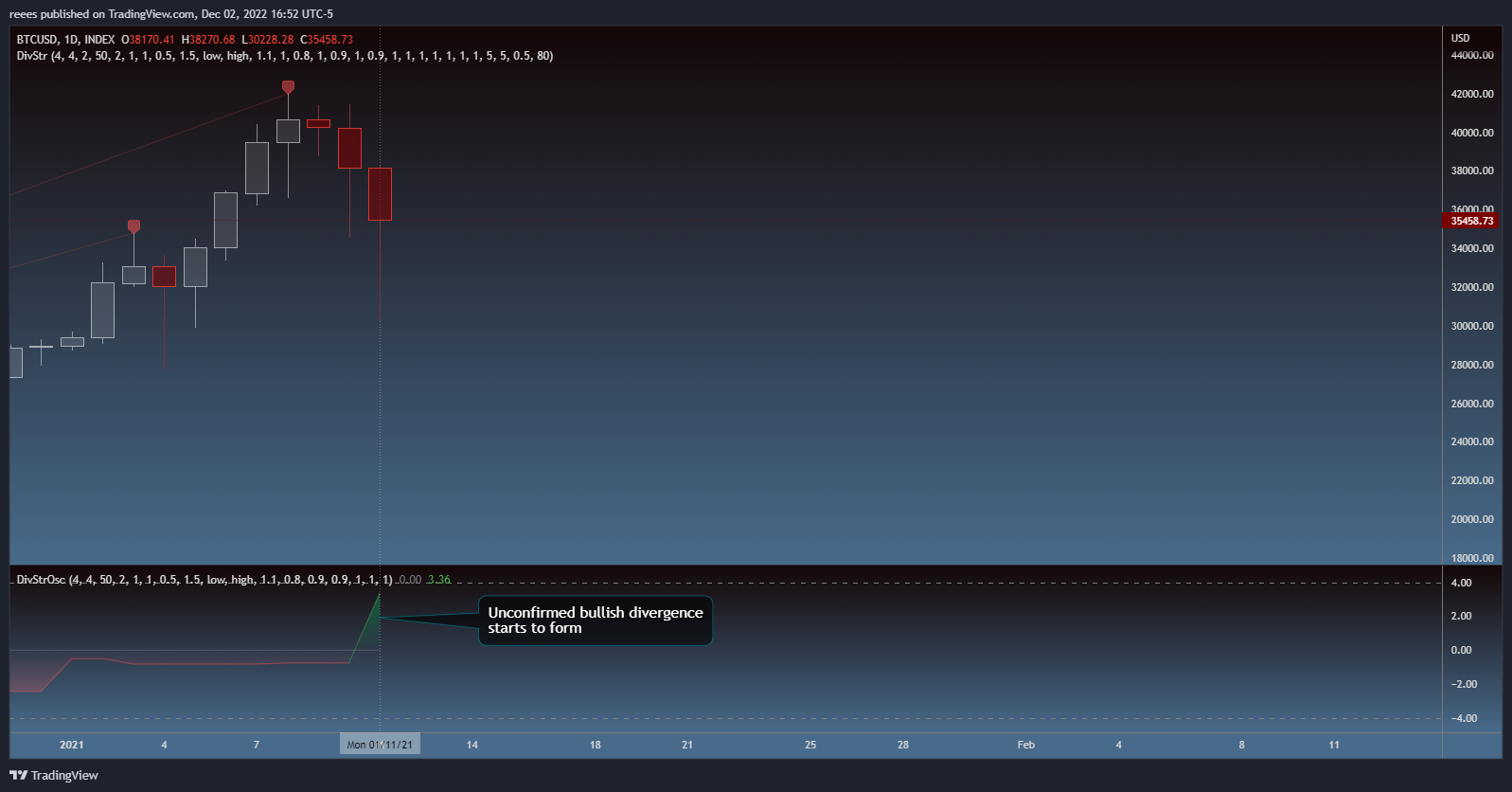
Task: Click the 24000.00 price axis label
Action: (1472, 441)
